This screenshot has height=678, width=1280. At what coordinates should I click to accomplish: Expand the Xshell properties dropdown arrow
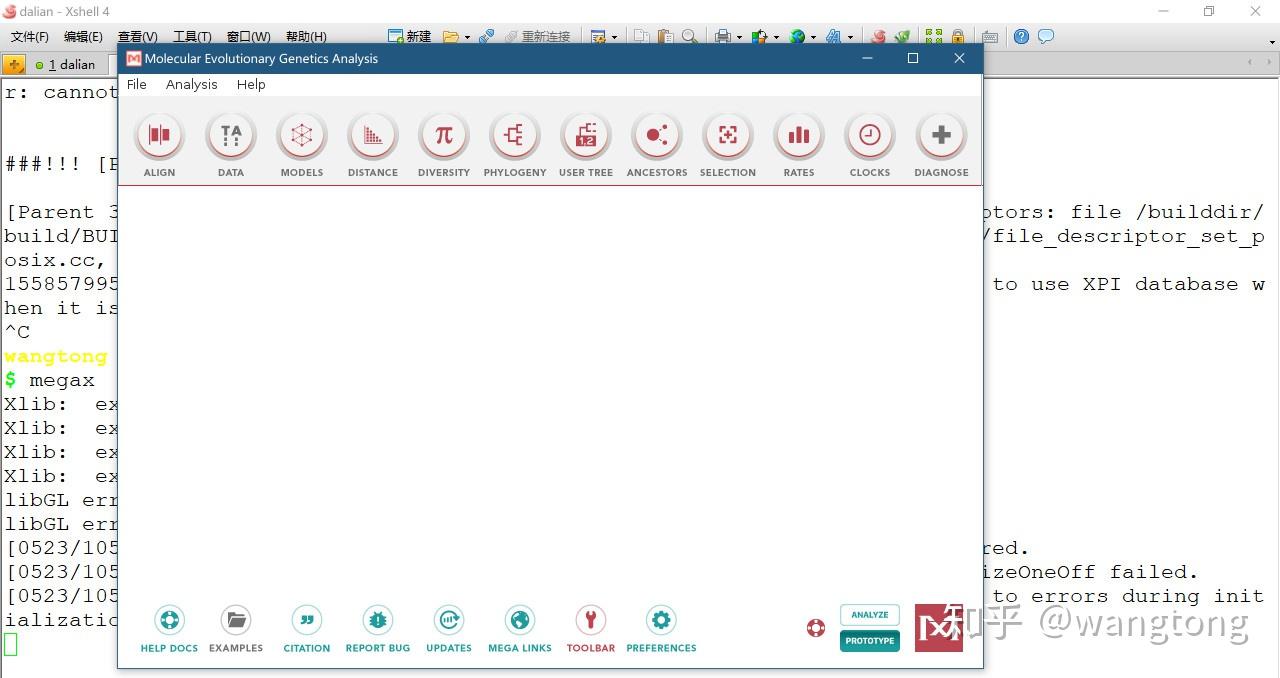[614, 37]
